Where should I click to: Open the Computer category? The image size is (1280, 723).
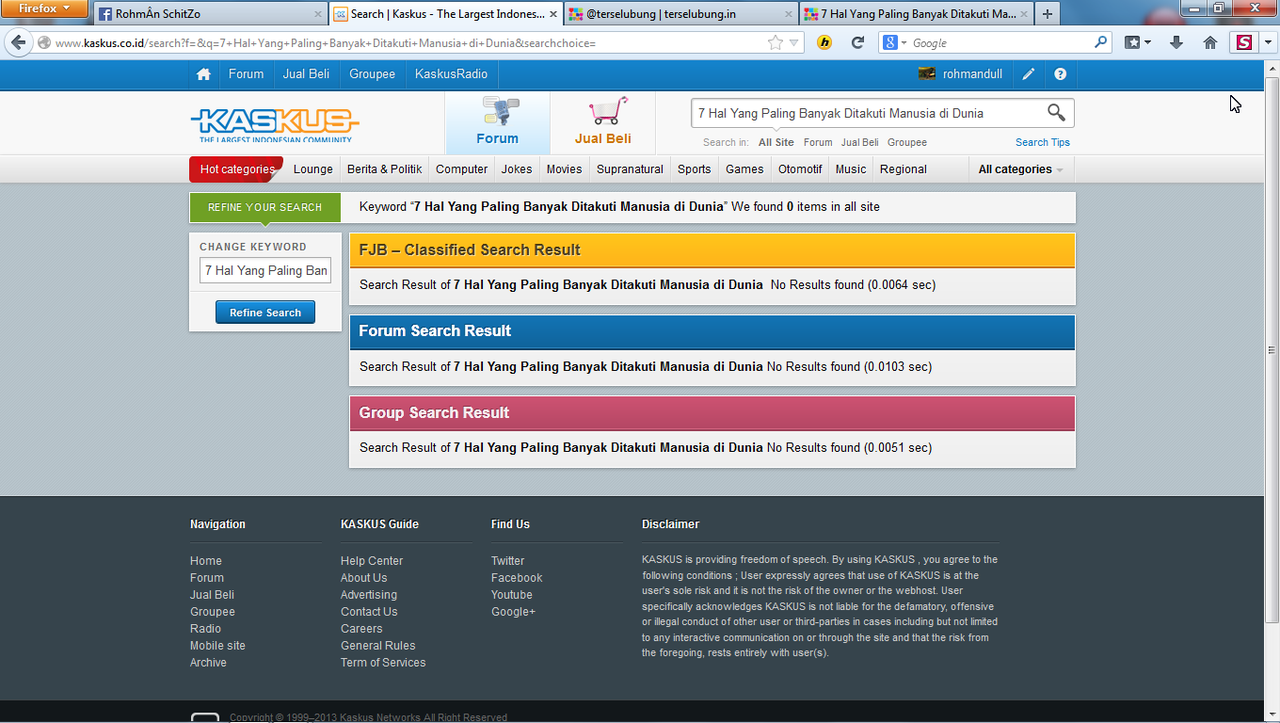tap(462, 169)
